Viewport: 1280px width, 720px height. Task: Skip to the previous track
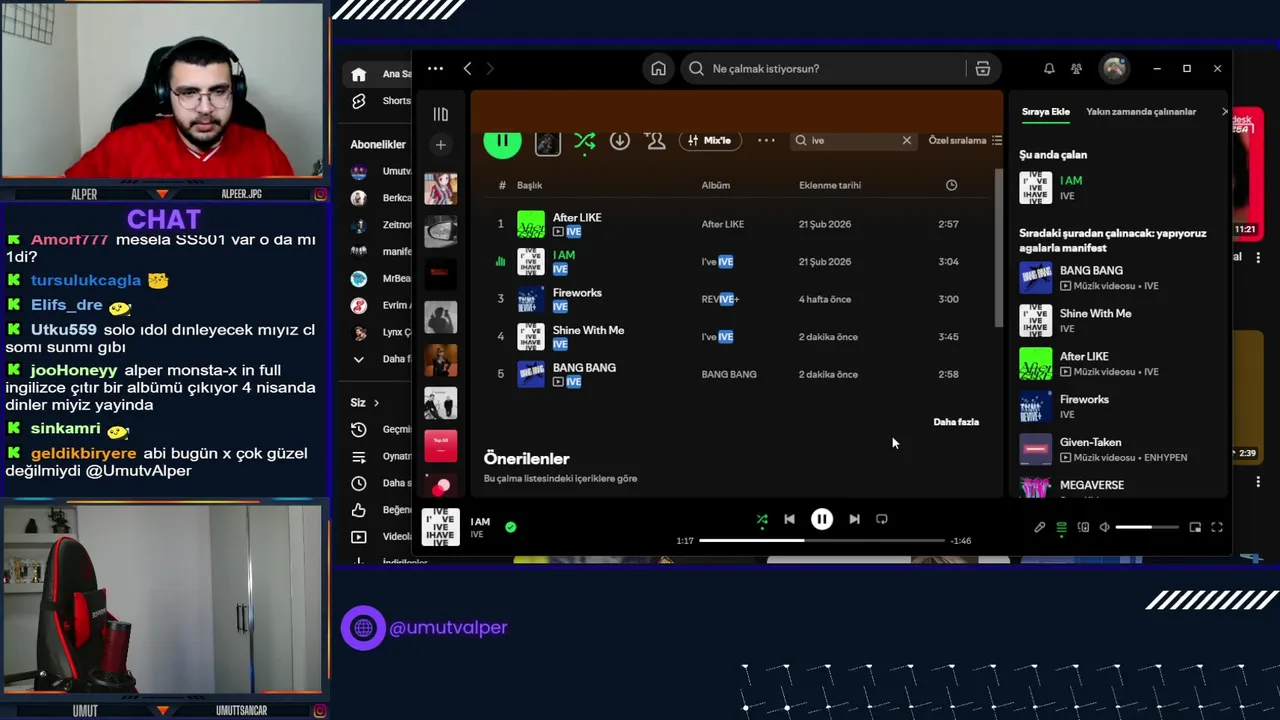(790, 519)
